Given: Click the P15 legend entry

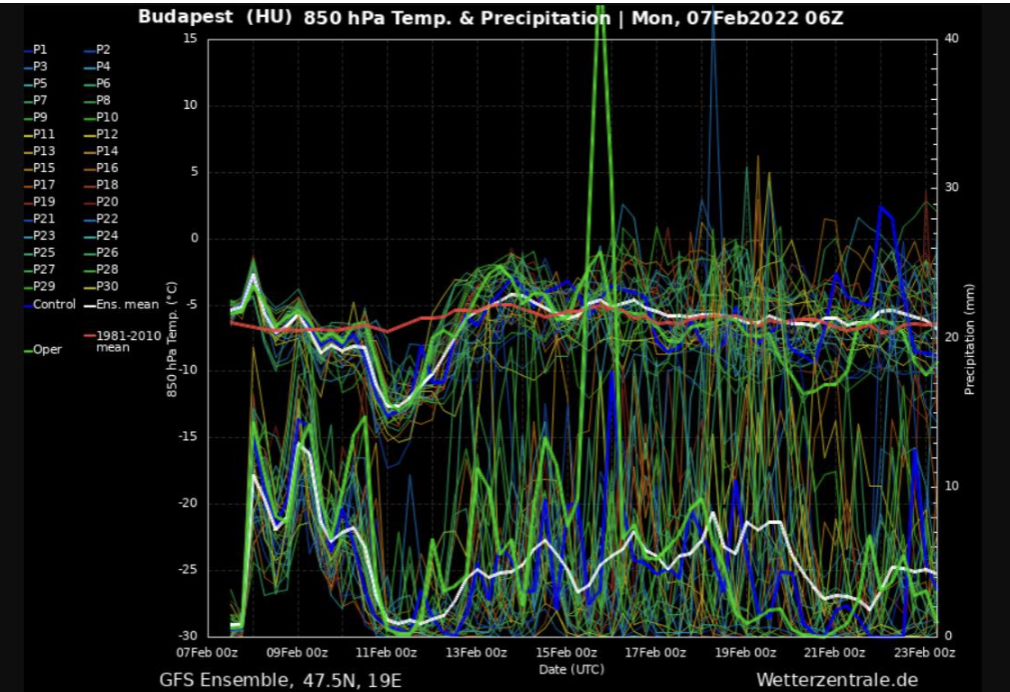Looking at the screenshot, I should click(x=44, y=168).
